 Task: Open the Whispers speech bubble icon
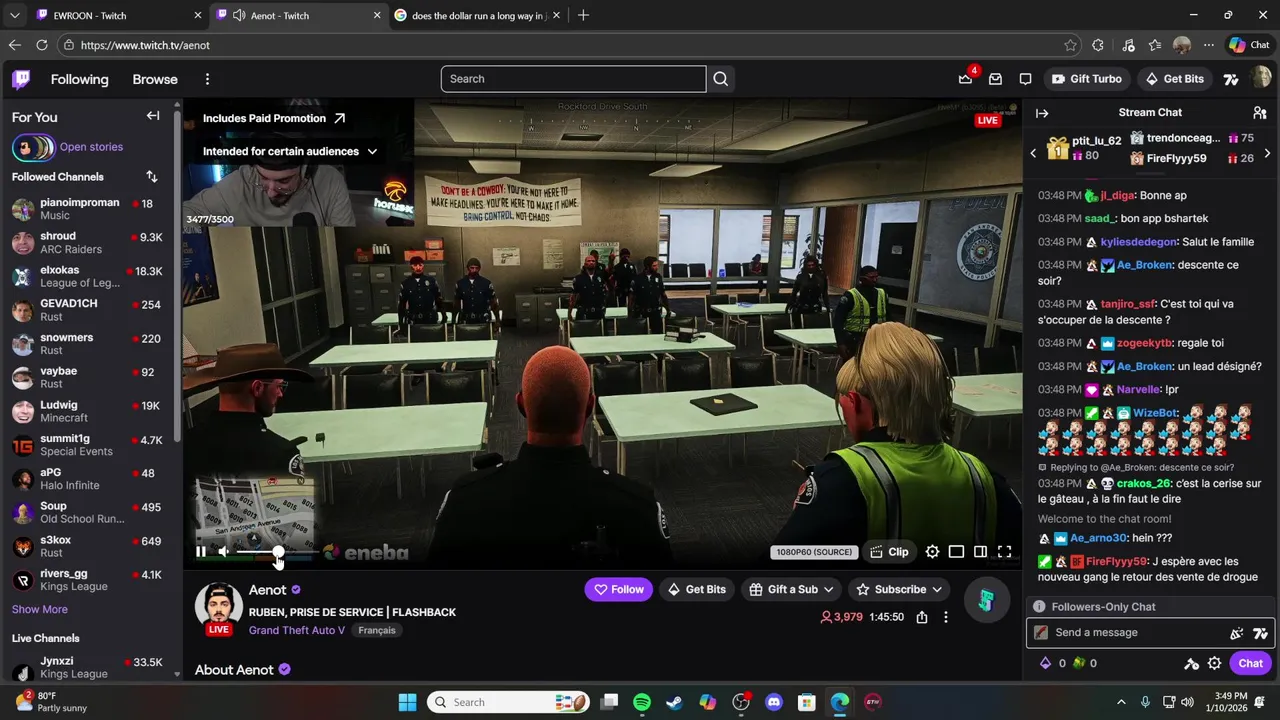tap(1025, 79)
